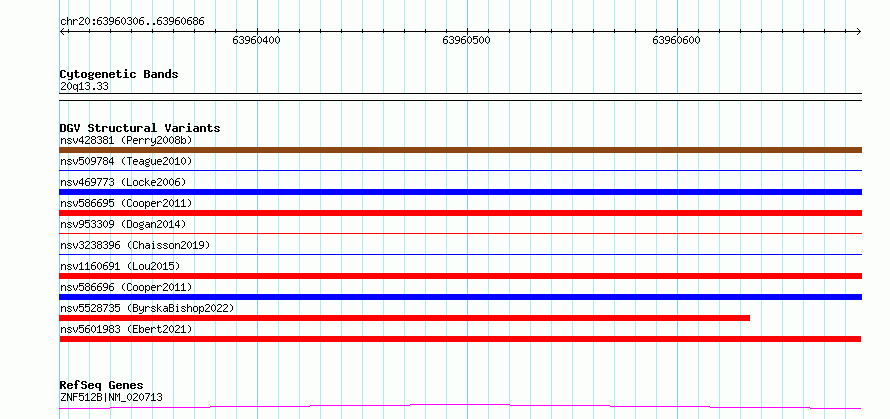Select the red bar for nsv1160691
The width and height of the screenshot is (890, 419).
point(460,276)
